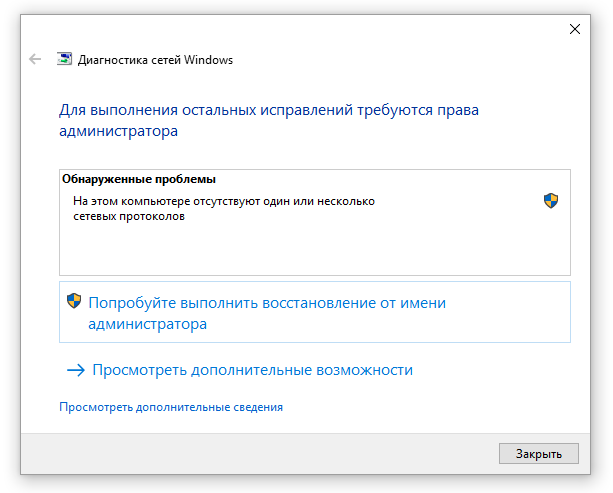The image size is (613, 493).
Task: Select "Попробуйте выполнить восстановление от имени" option
Action: (x=267, y=303)
